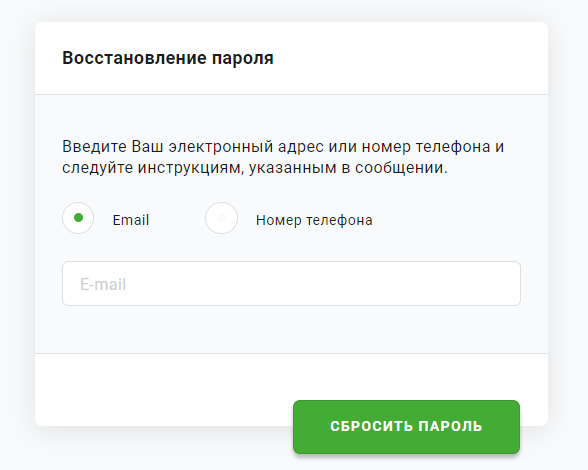Click the text line ending with сообщении
The image size is (588, 470).
point(255,168)
